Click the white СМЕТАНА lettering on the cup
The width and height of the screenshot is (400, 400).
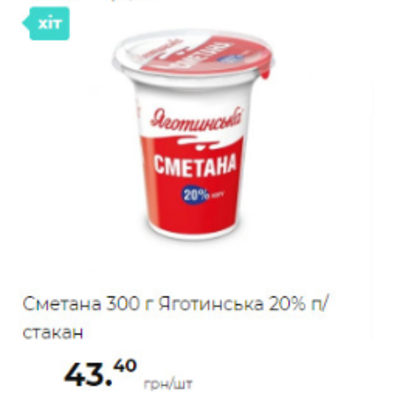(x=194, y=165)
